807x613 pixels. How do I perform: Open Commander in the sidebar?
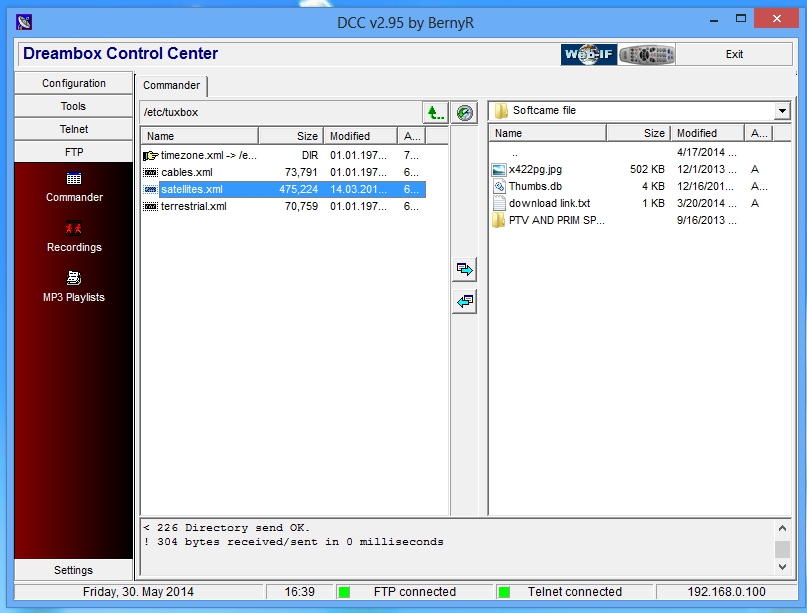(74, 187)
